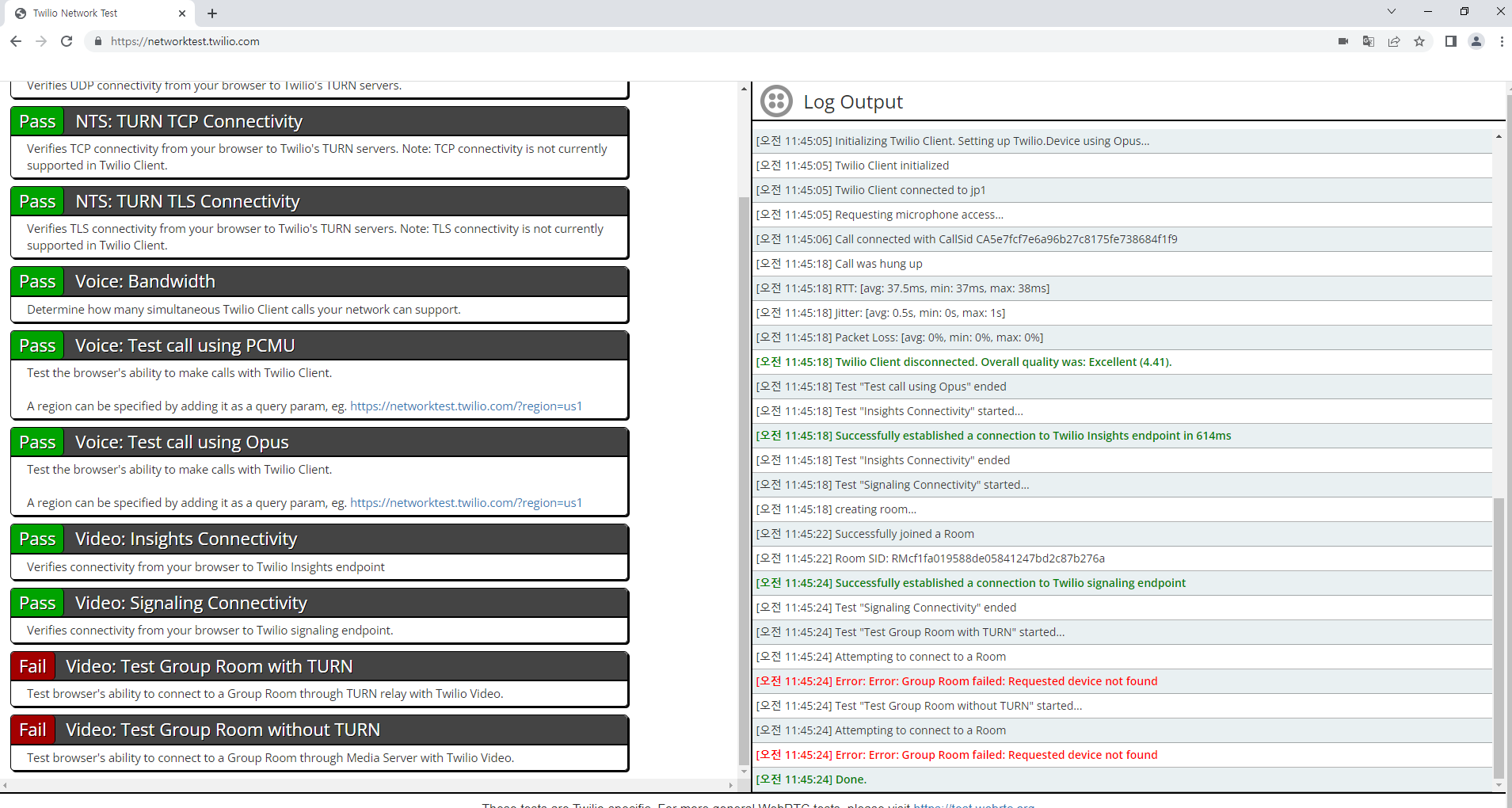Screen dimensions: 1512x808
Task: Select log line 'Twilio Client connected to jp1'
Action: [1123, 190]
